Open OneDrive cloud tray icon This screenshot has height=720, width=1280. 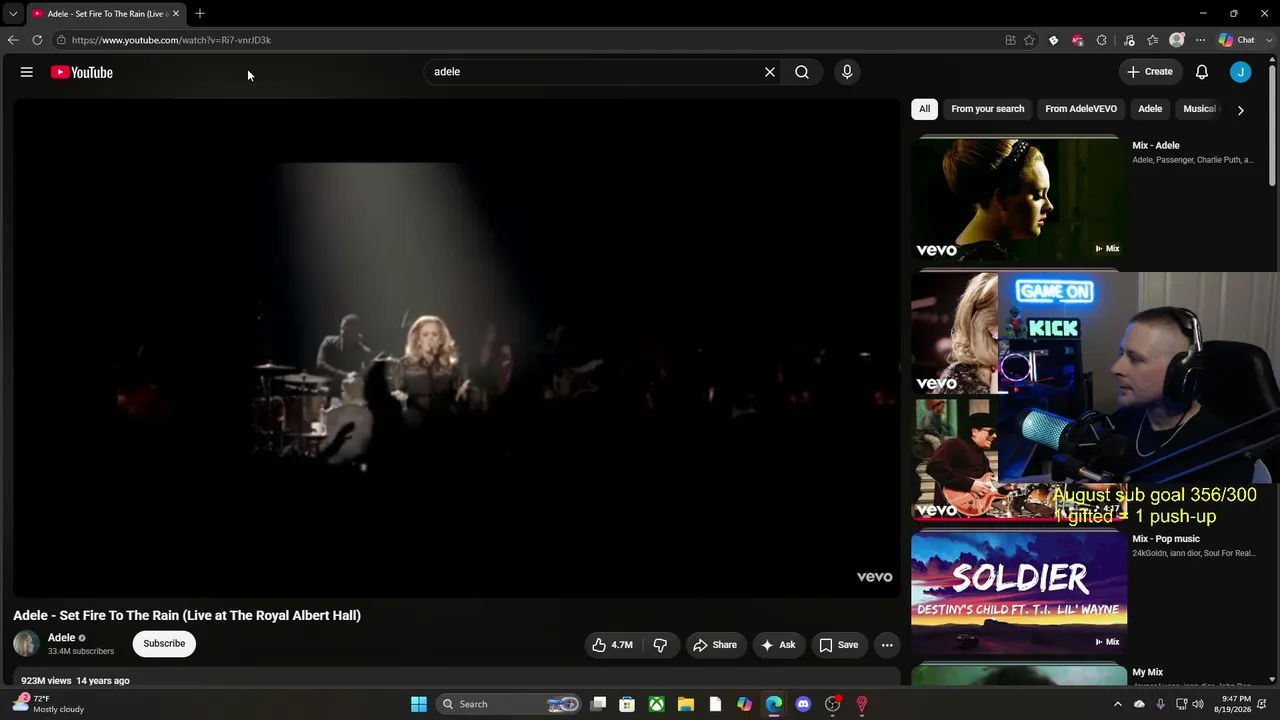pyautogui.click(x=1139, y=704)
